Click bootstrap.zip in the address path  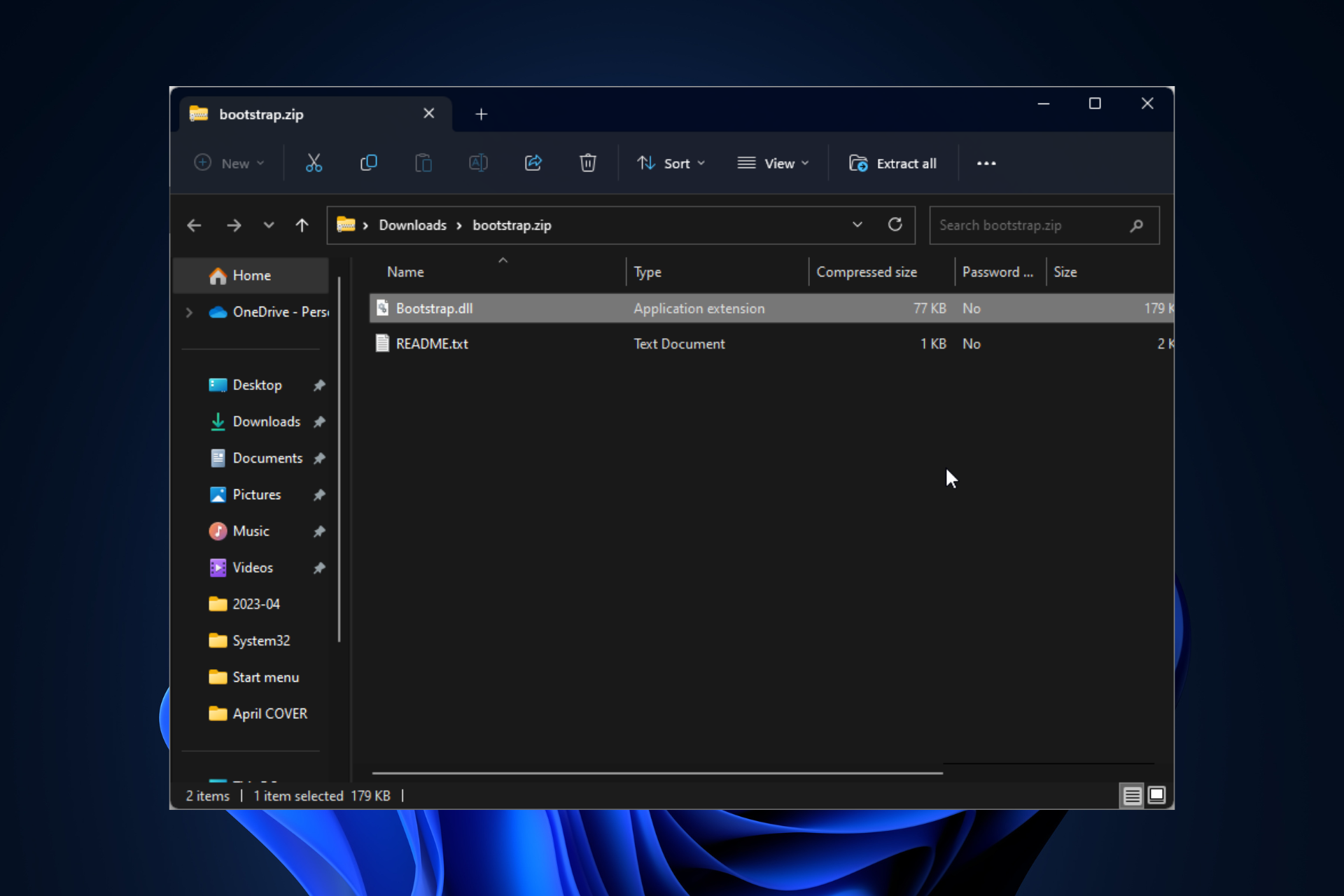(x=512, y=225)
